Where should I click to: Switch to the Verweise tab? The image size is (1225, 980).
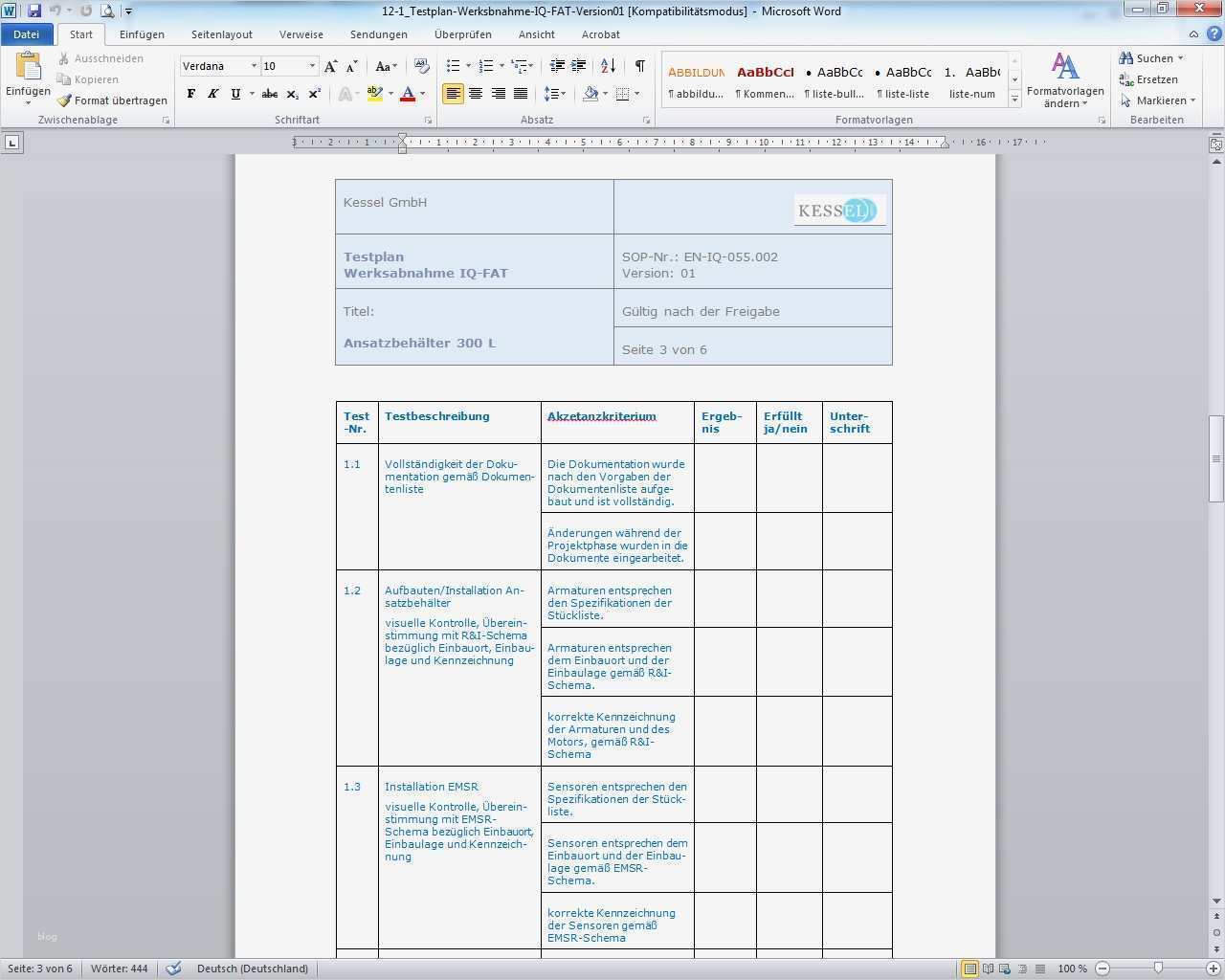pos(301,34)
